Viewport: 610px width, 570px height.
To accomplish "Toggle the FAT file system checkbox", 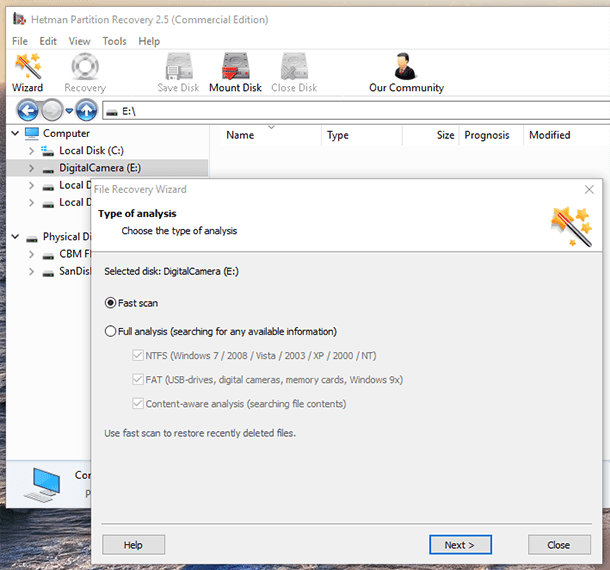I will 138,379.
